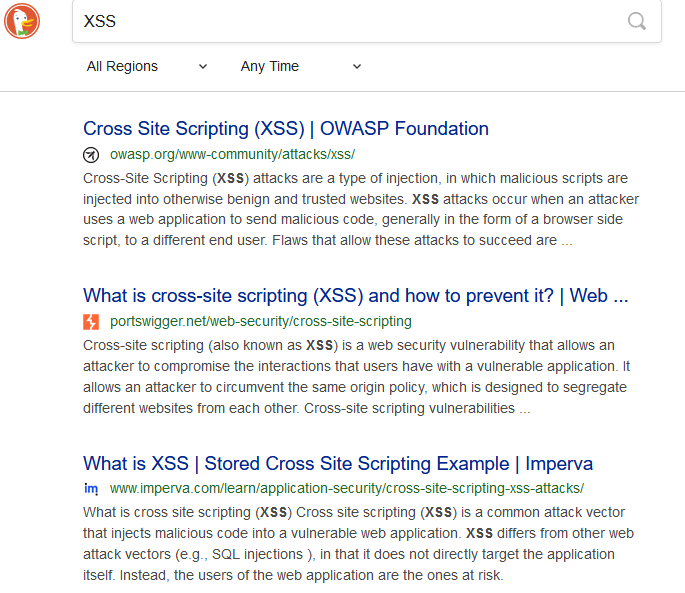Click the Imperva favicon
Image resolution: width=685 pixels, height=593 pixels.
tap(91, 489)
